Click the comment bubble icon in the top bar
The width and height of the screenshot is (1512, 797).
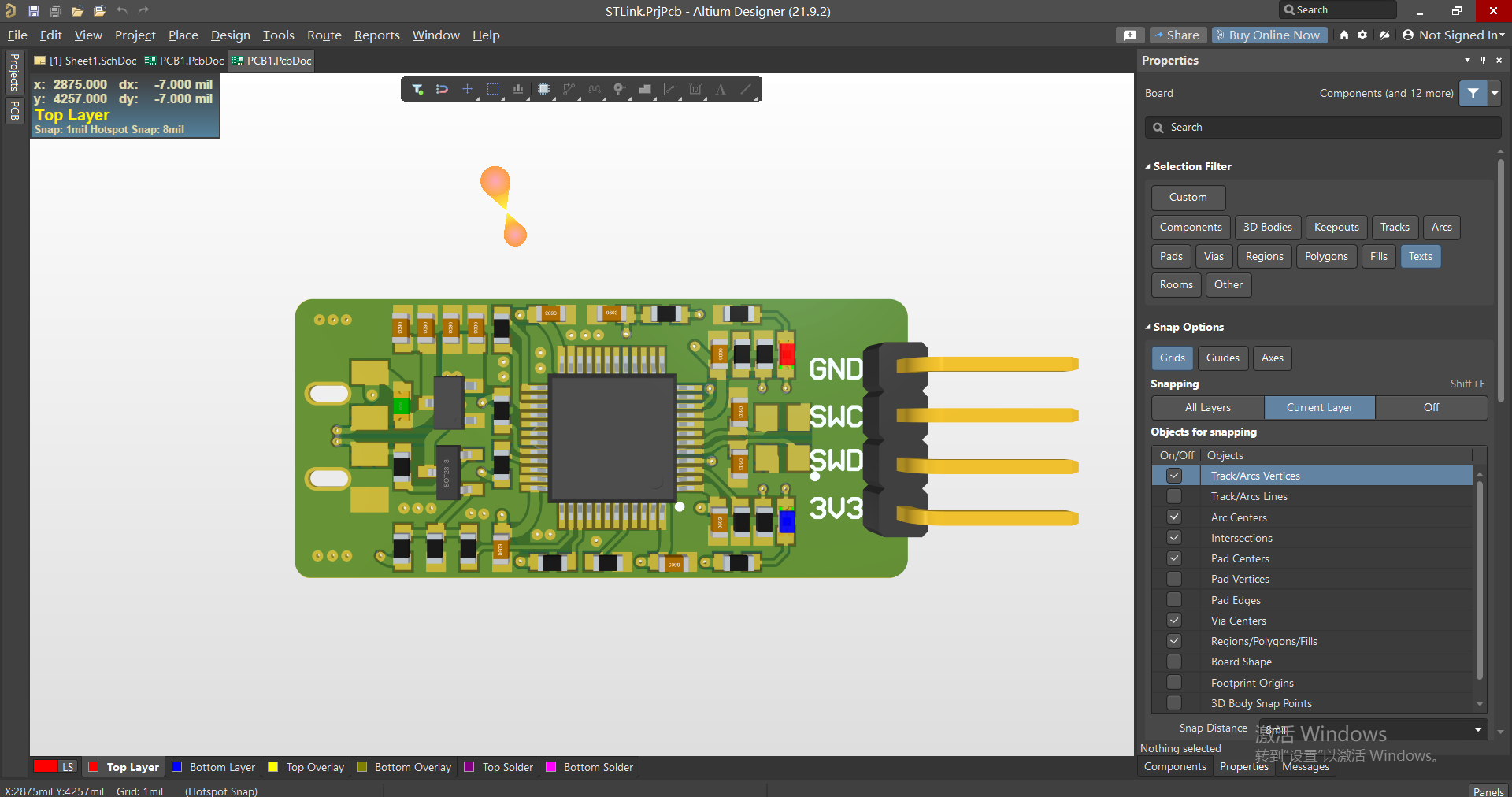[x=1130, y=35]
